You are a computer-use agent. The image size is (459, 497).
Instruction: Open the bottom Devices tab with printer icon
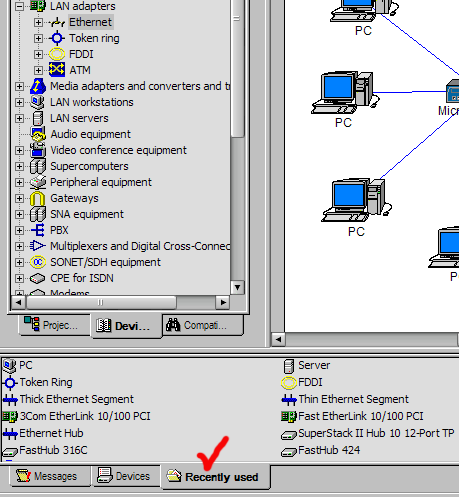(126, 476)
